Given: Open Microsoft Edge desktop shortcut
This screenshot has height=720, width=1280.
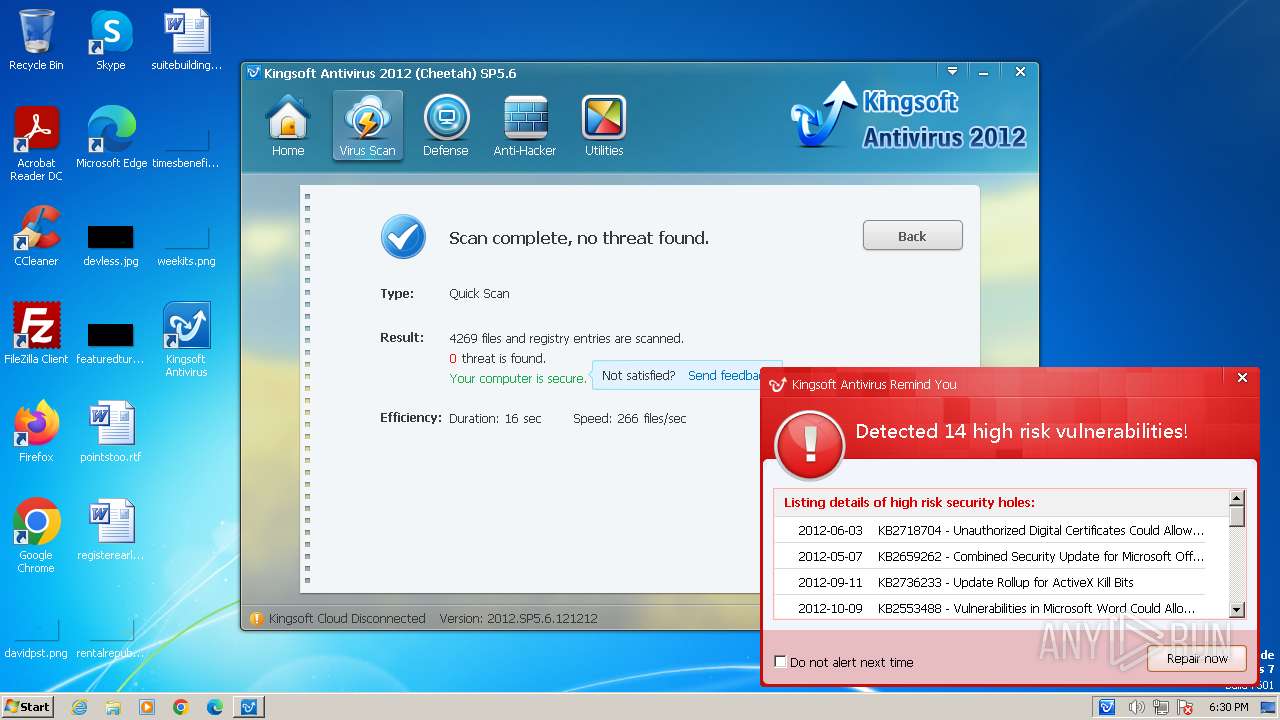Looking at the screenshot, I should 111,138.
